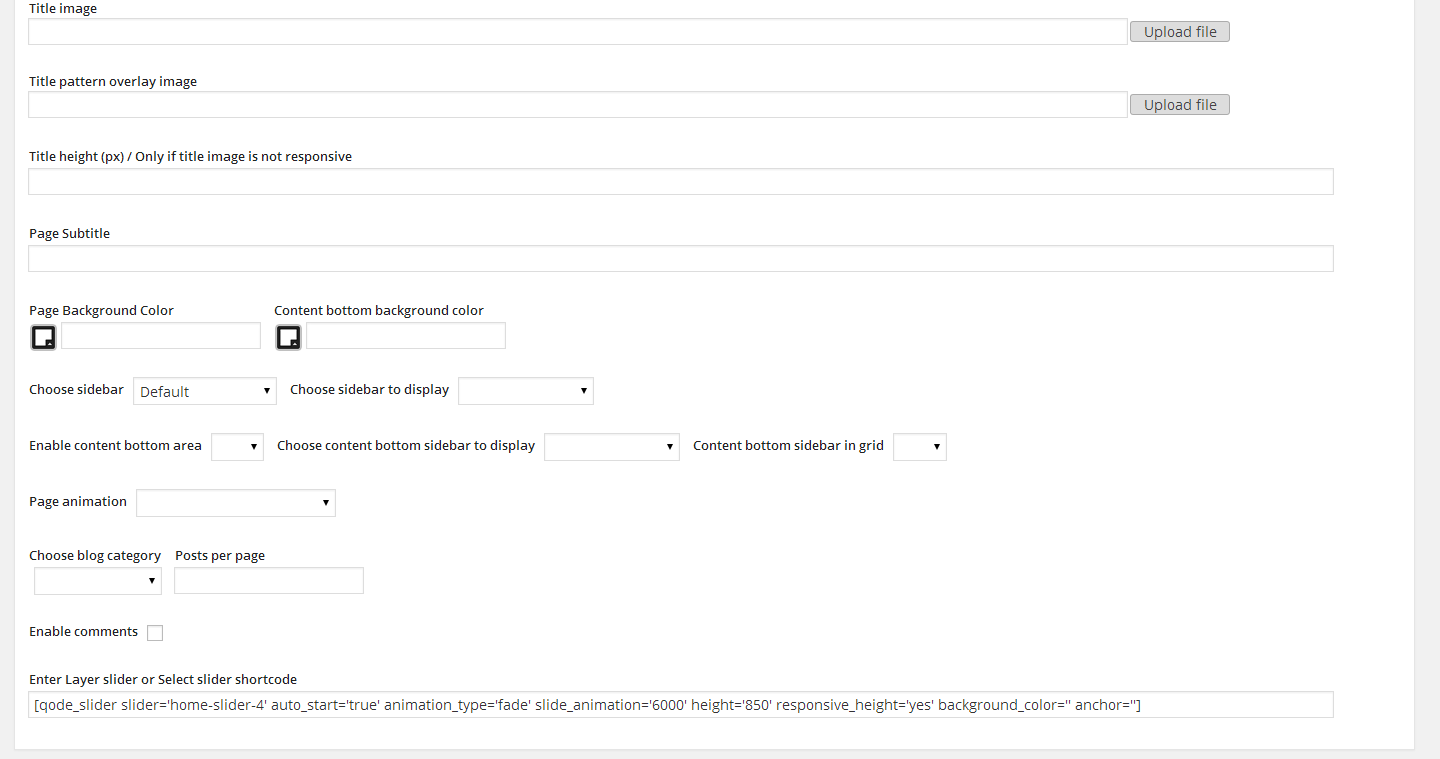
Task: Open Choose content bottom sidebar dropdown
Action: pos(612,447)
